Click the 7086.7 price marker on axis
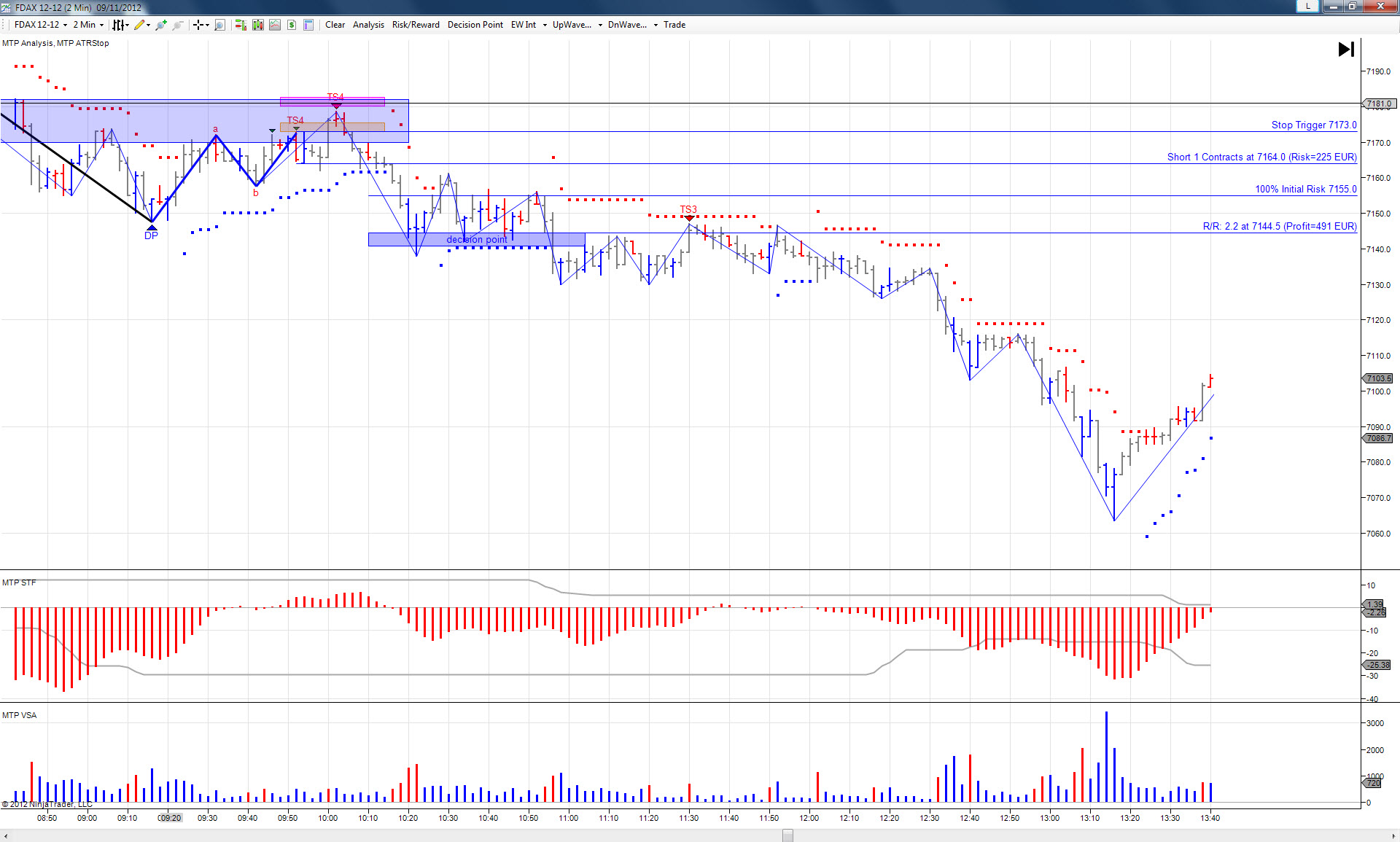Screen dimensions: 1400x842 [x=1378, y=439]
